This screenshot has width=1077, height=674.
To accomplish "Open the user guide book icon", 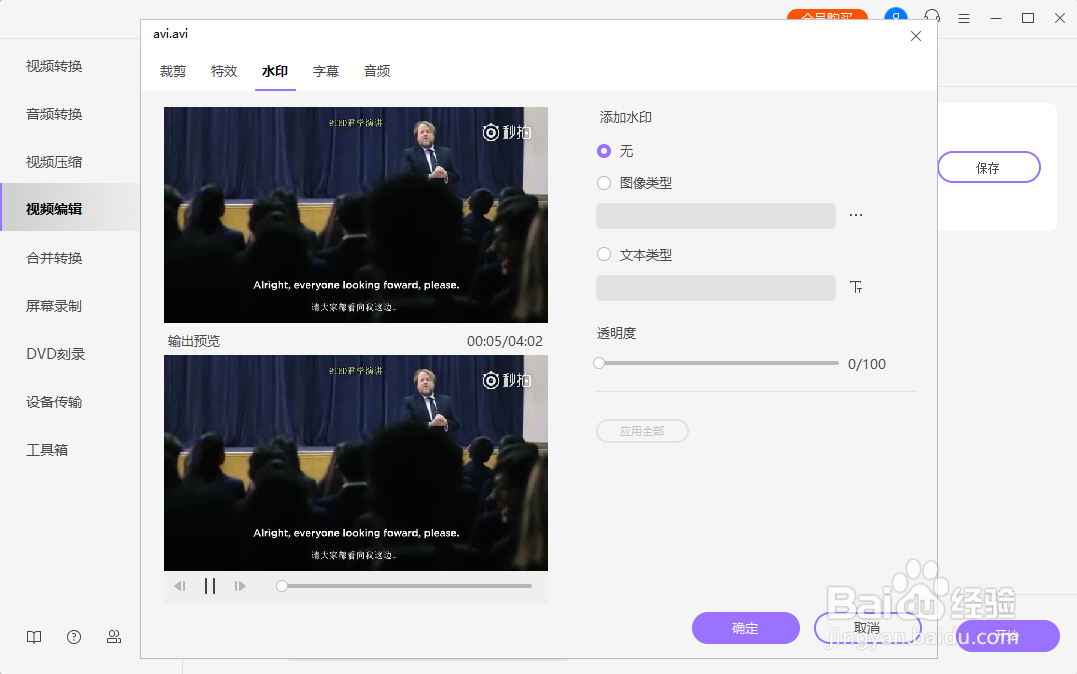I will (x=34, y=637).
